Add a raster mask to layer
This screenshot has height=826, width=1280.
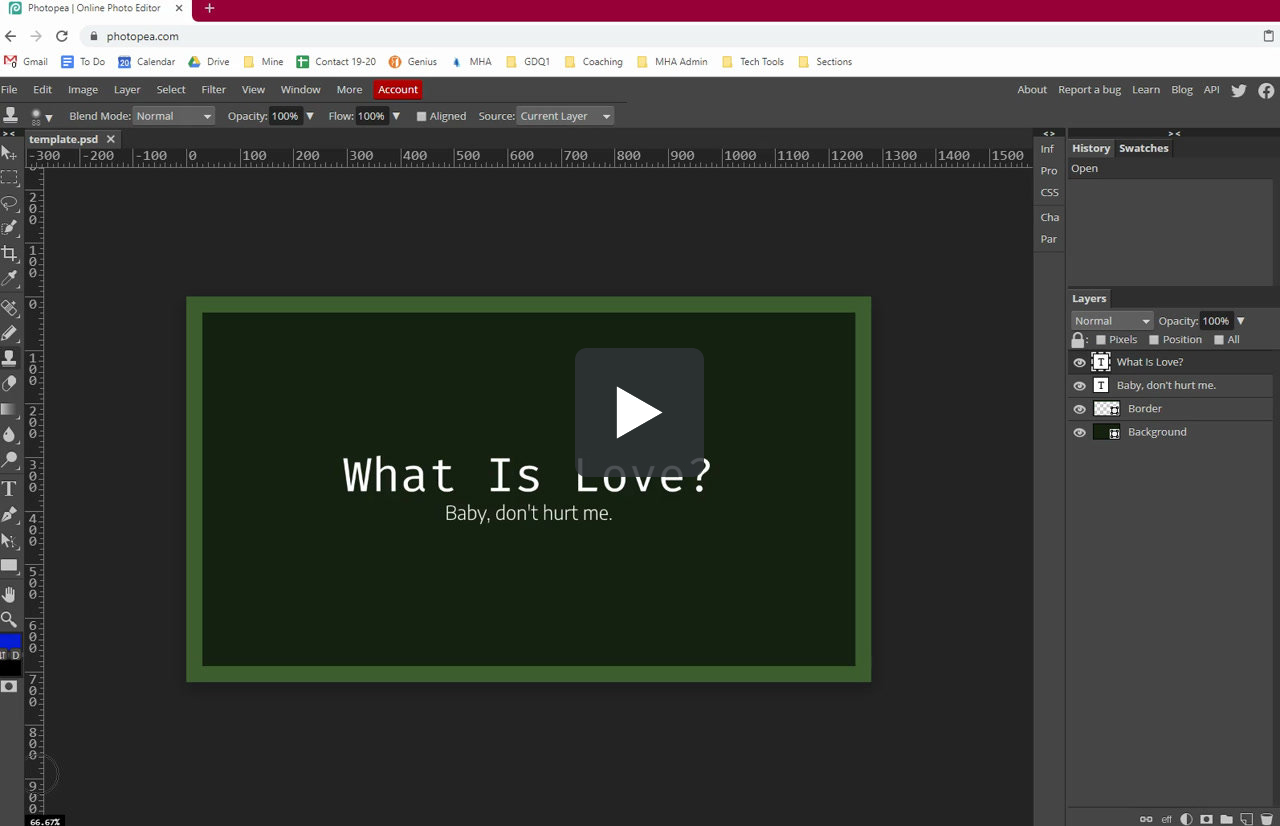[1207, 819]
